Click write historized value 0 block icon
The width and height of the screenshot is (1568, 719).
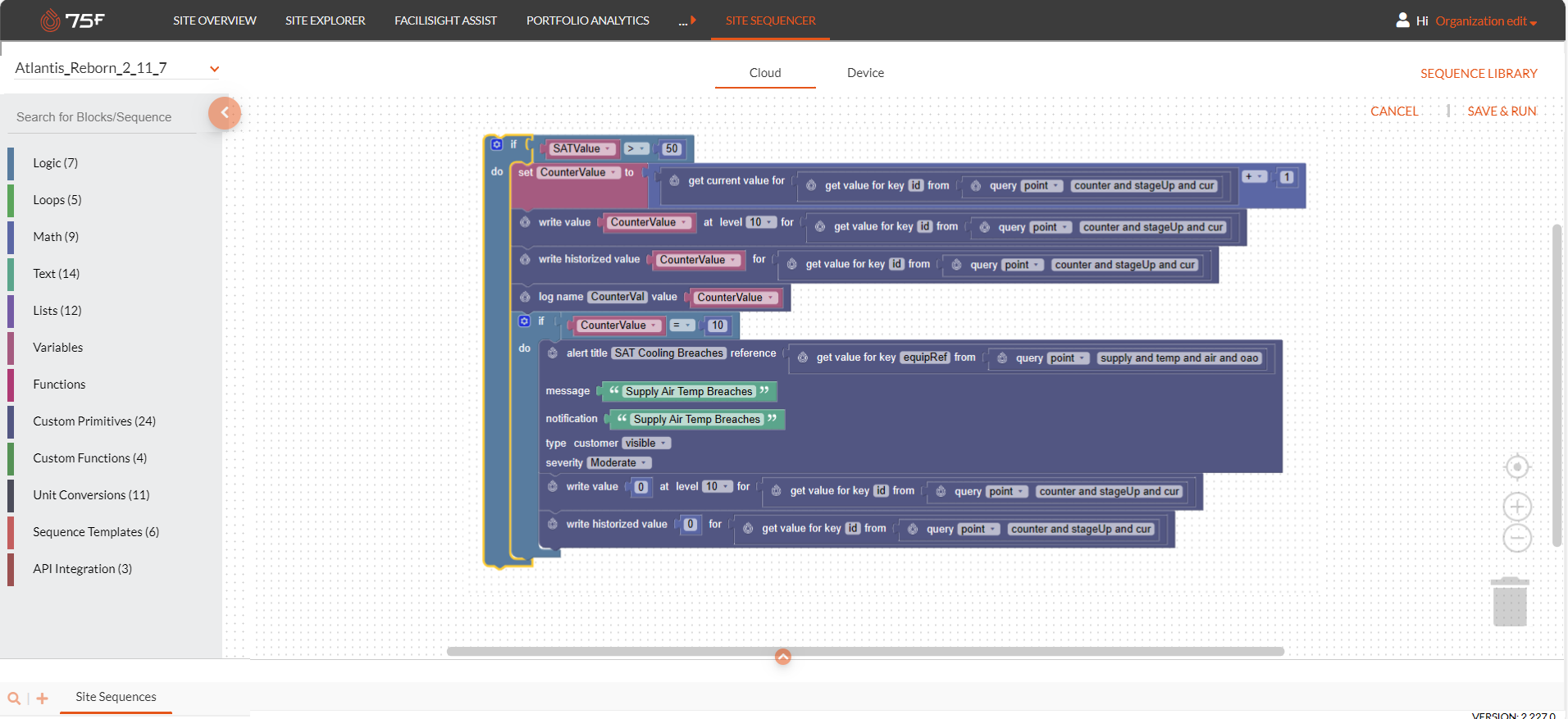point(553,524)
